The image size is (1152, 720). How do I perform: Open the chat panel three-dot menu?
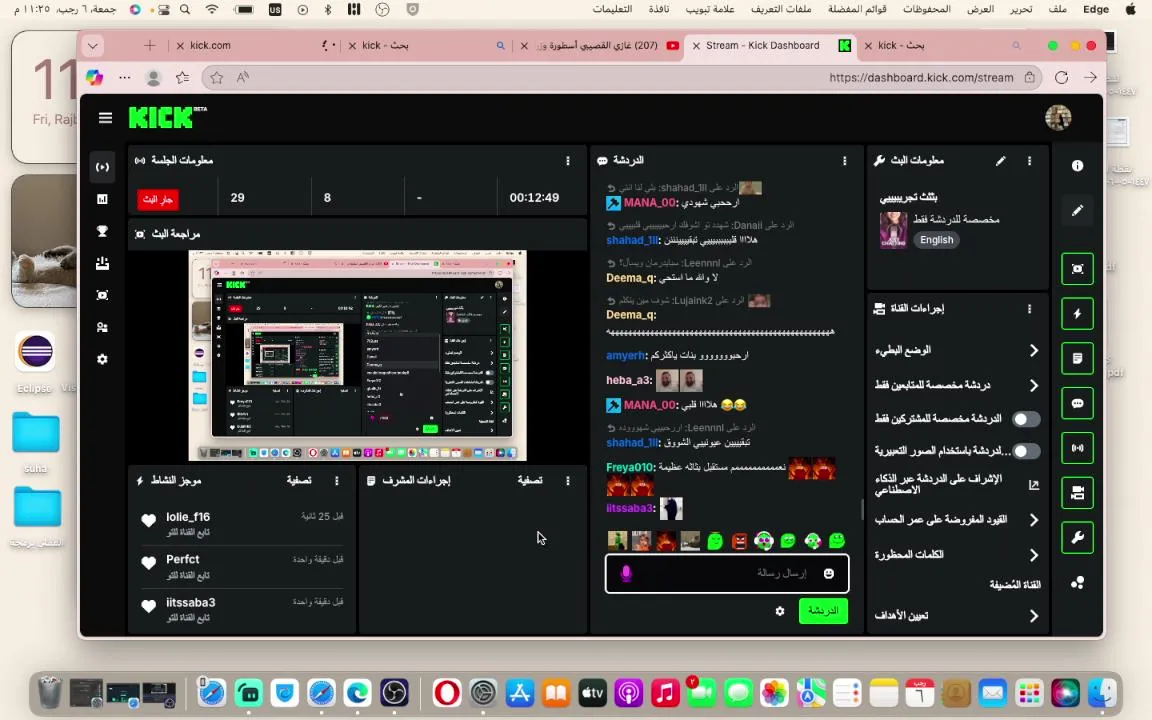pyautogui.click(x=844, y=160)
